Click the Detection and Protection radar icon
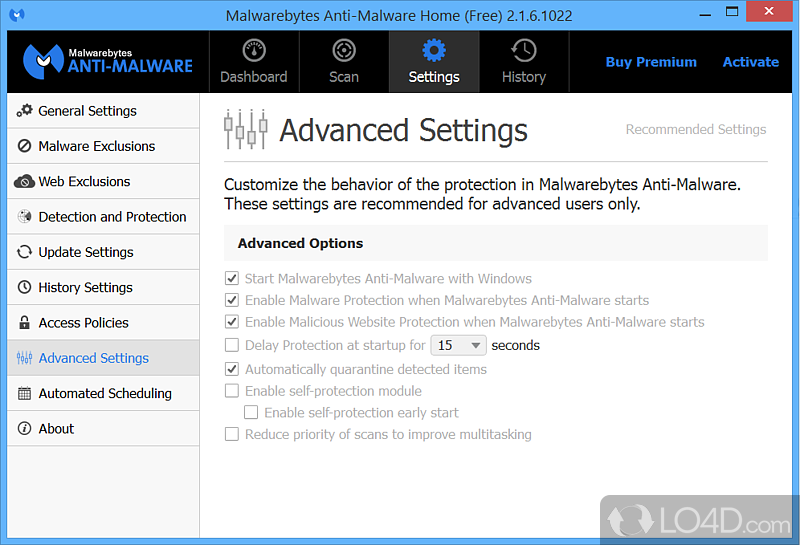This screenshot has width=800, height=545. coord(24,216)
